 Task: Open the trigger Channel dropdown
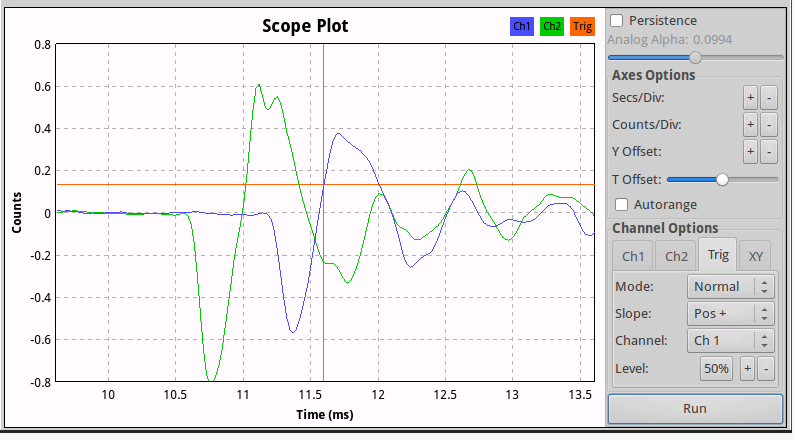click(x=731, y=341)
